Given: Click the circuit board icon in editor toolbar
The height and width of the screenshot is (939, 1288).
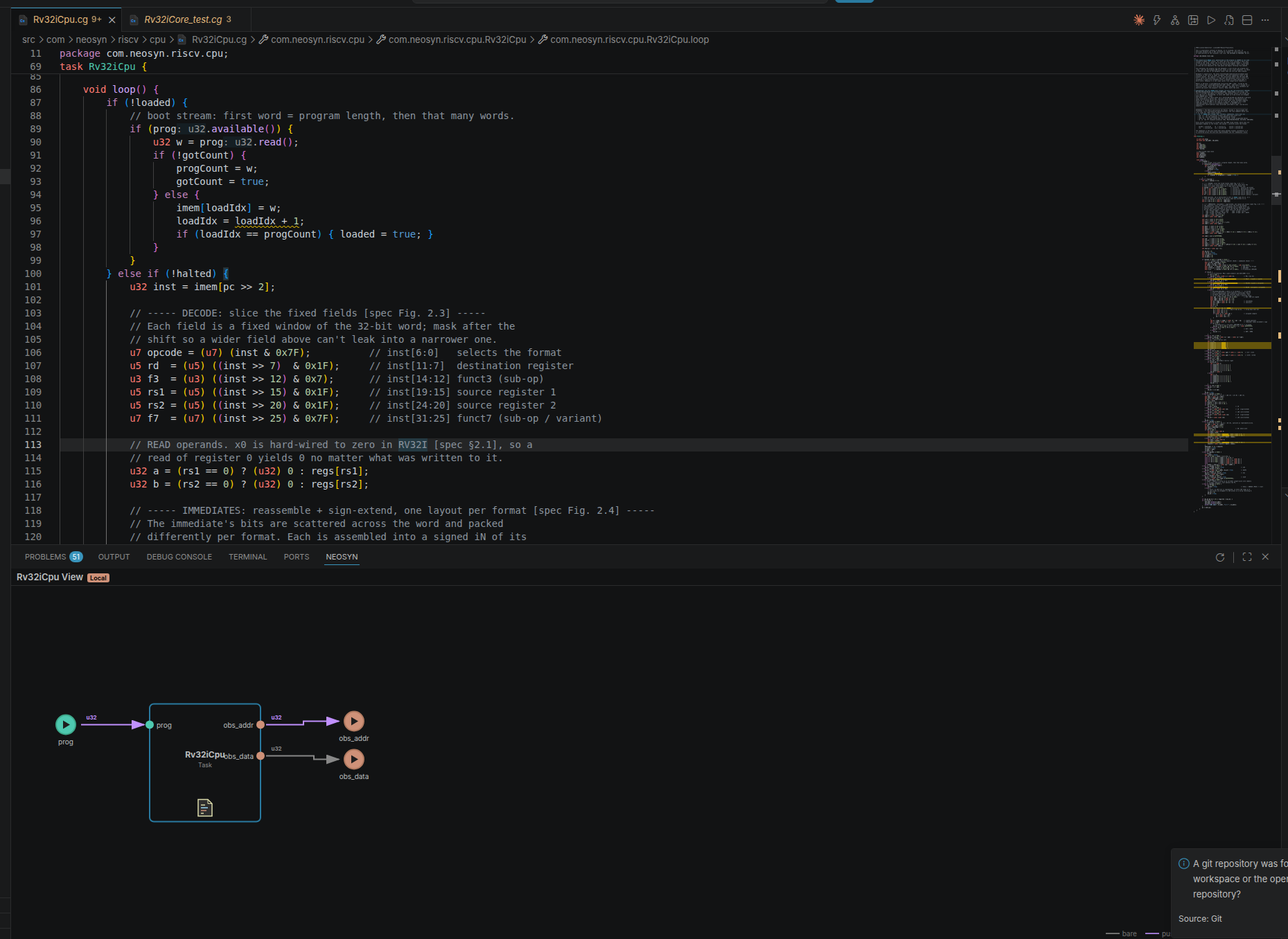Looking at the screenshot, I should tap(1193, 20).
